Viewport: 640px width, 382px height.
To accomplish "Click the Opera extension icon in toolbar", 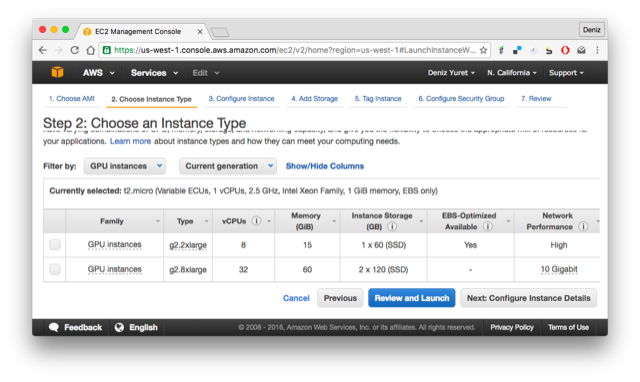I will point(565,50).
